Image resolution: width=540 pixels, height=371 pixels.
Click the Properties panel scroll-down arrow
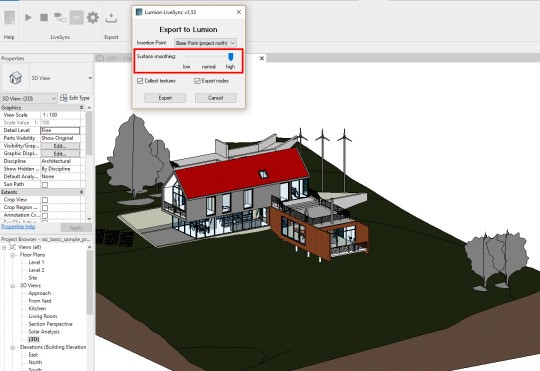pyautogui.click(x=89, y=219)
